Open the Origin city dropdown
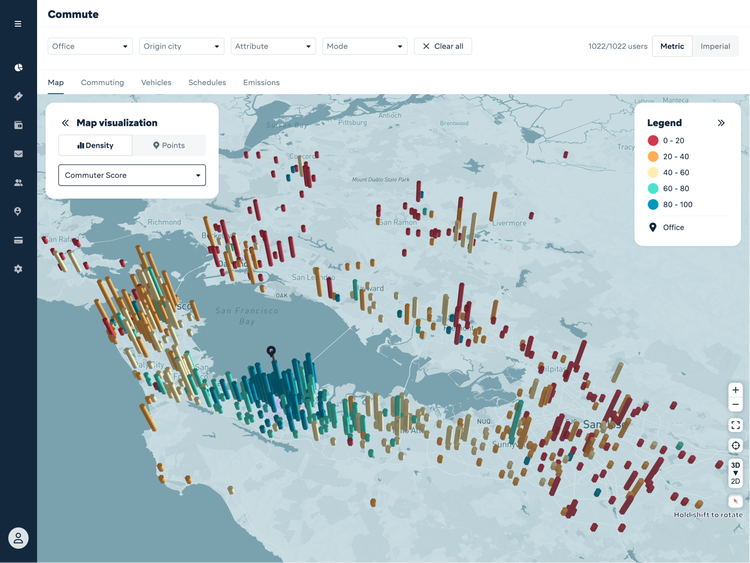The height and width of the screenshot is (563, 750). point(181,46)
